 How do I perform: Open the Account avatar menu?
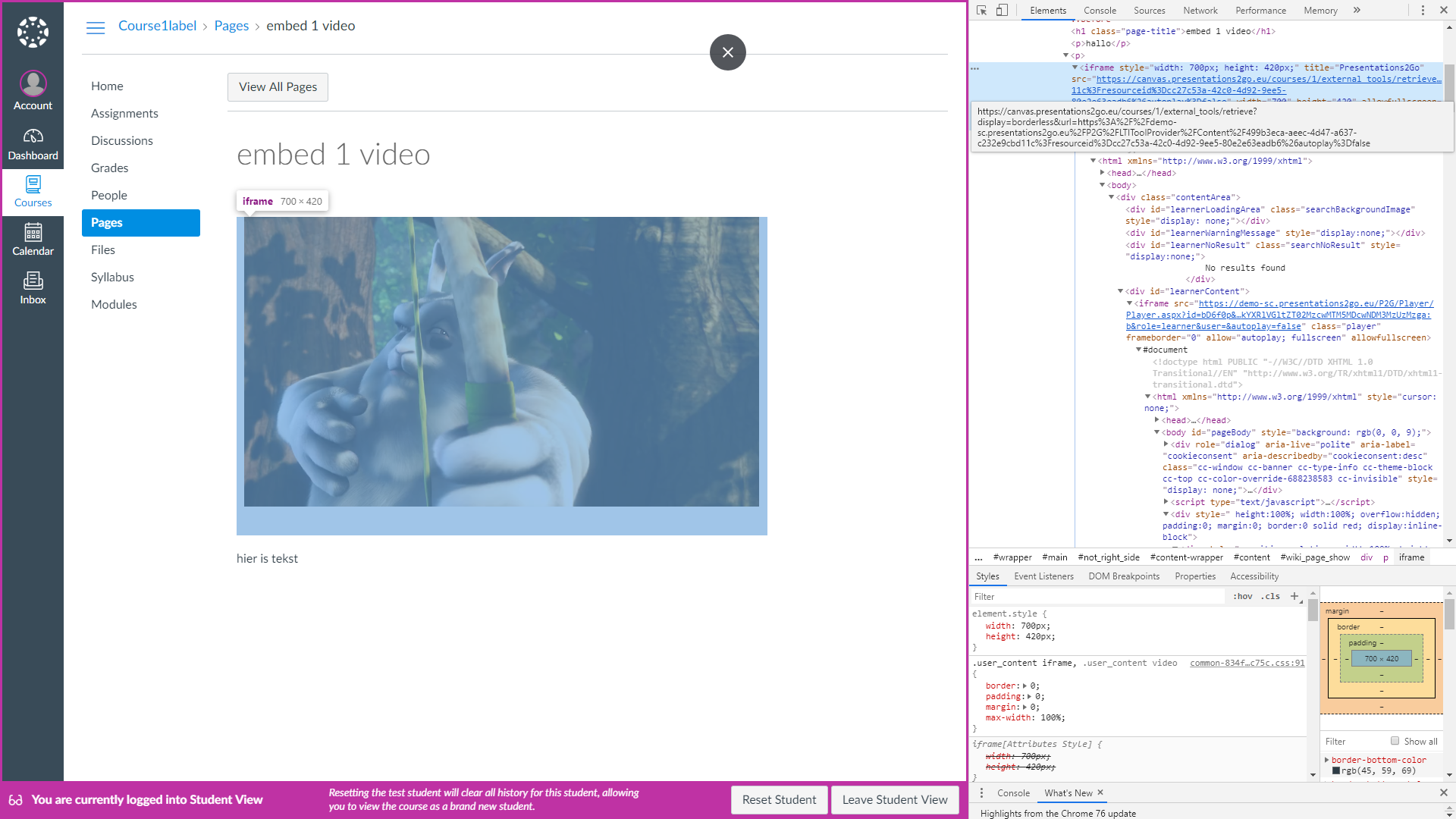[x=33, y=90]
